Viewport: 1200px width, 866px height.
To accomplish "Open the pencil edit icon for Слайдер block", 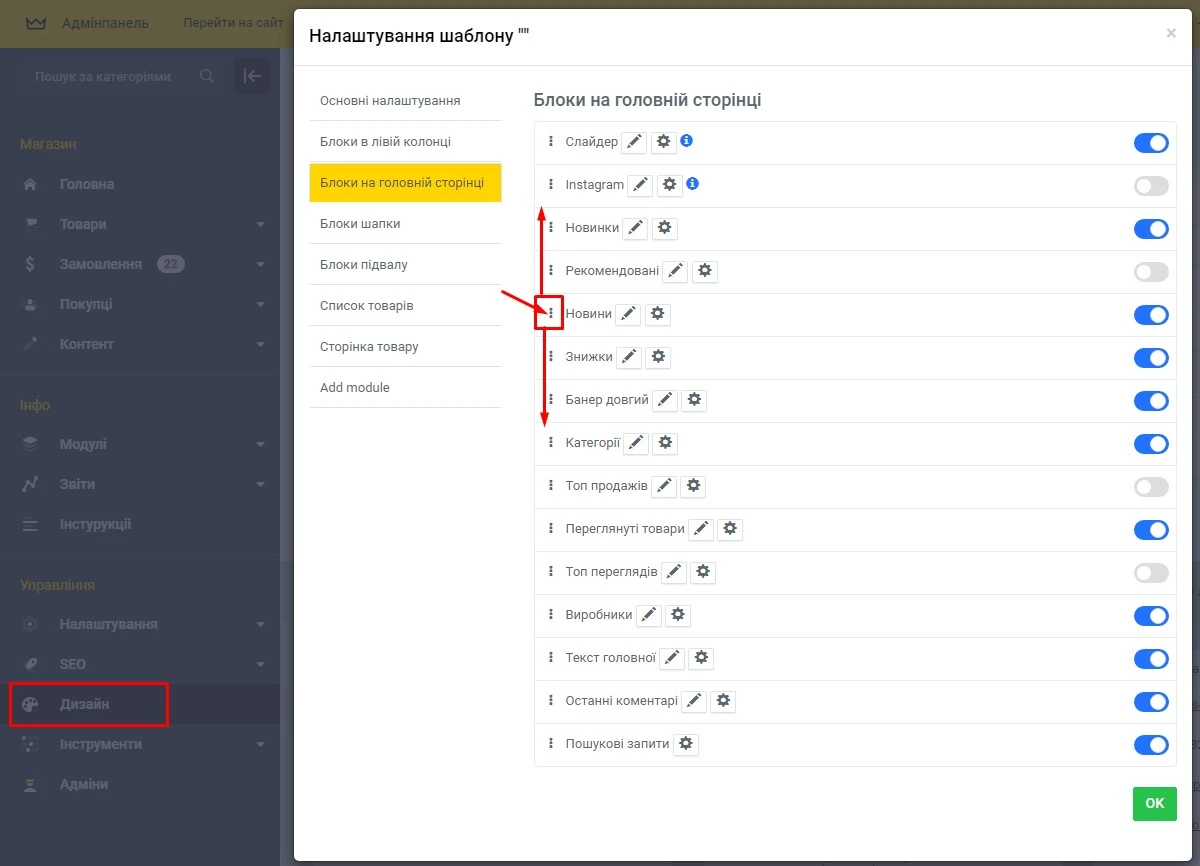I will tap(633, 142).
